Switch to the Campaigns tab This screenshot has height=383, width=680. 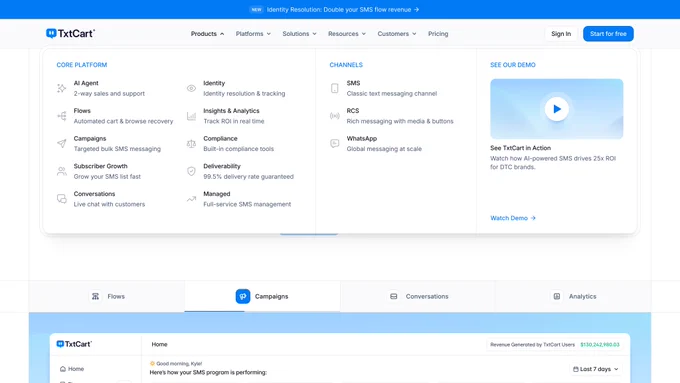(x=262, y=296)
